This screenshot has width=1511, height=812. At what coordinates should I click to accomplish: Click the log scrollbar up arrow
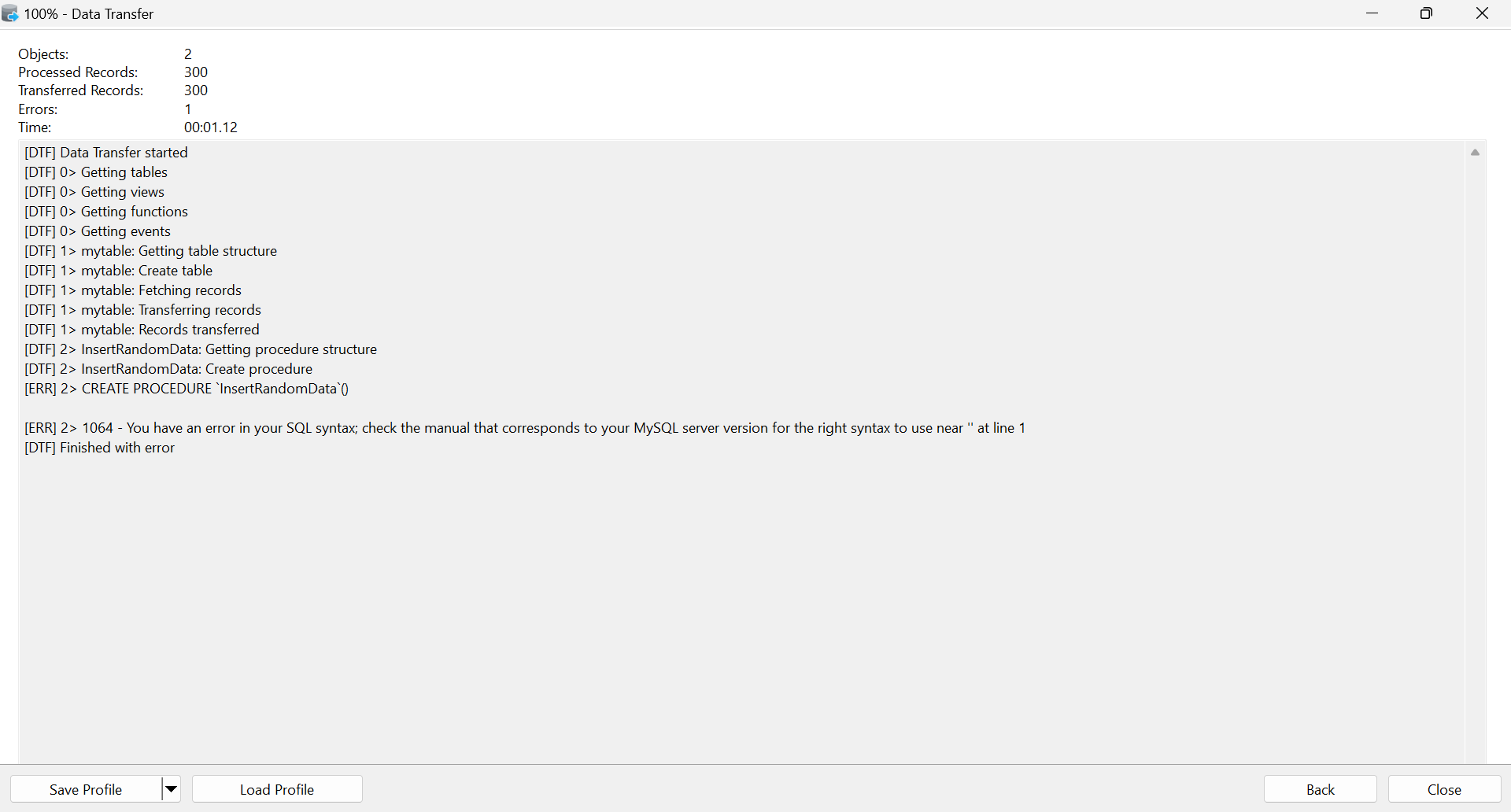tap(1476, 153)
